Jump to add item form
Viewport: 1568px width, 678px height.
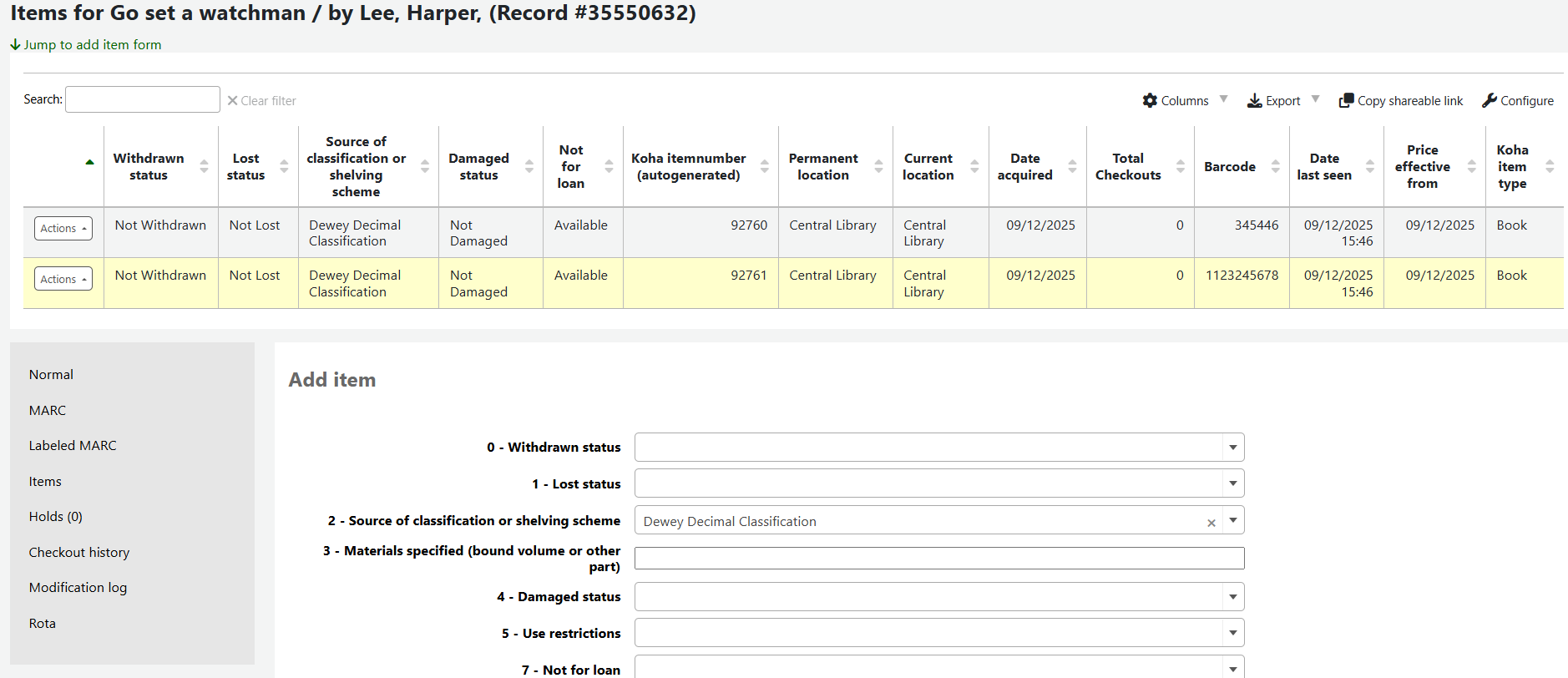point(92,44)
